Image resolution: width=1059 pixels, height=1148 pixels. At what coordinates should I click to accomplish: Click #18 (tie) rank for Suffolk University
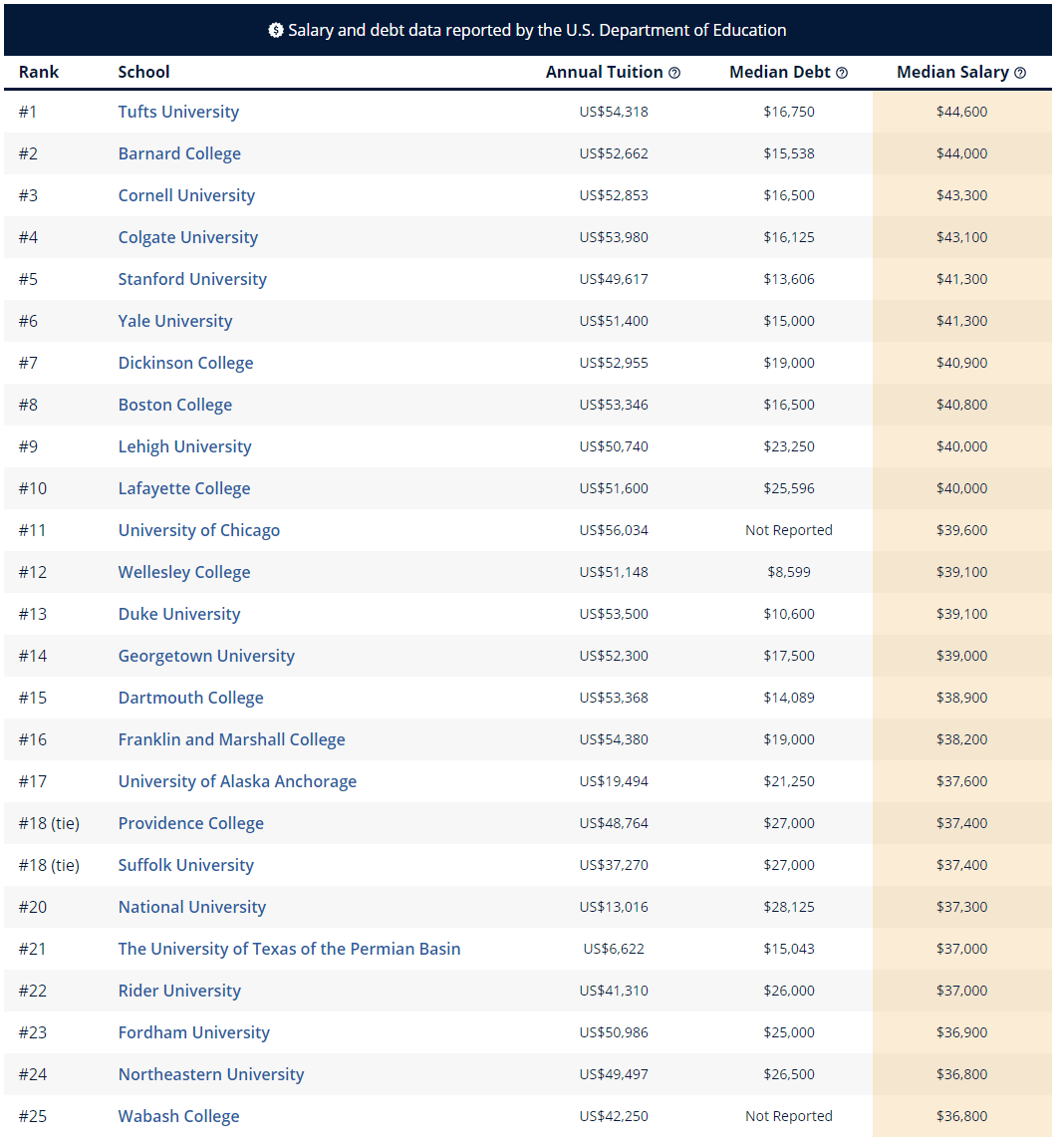click(x=49, y=865)
